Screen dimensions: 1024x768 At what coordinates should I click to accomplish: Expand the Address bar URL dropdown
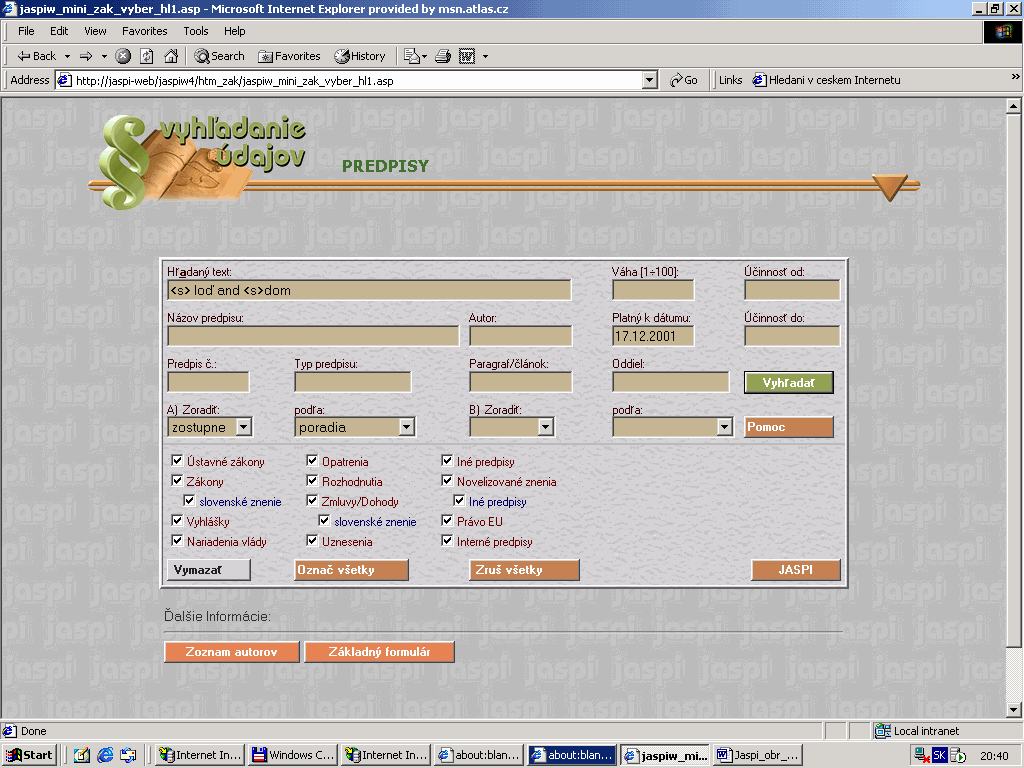click(x=649, y=80)
